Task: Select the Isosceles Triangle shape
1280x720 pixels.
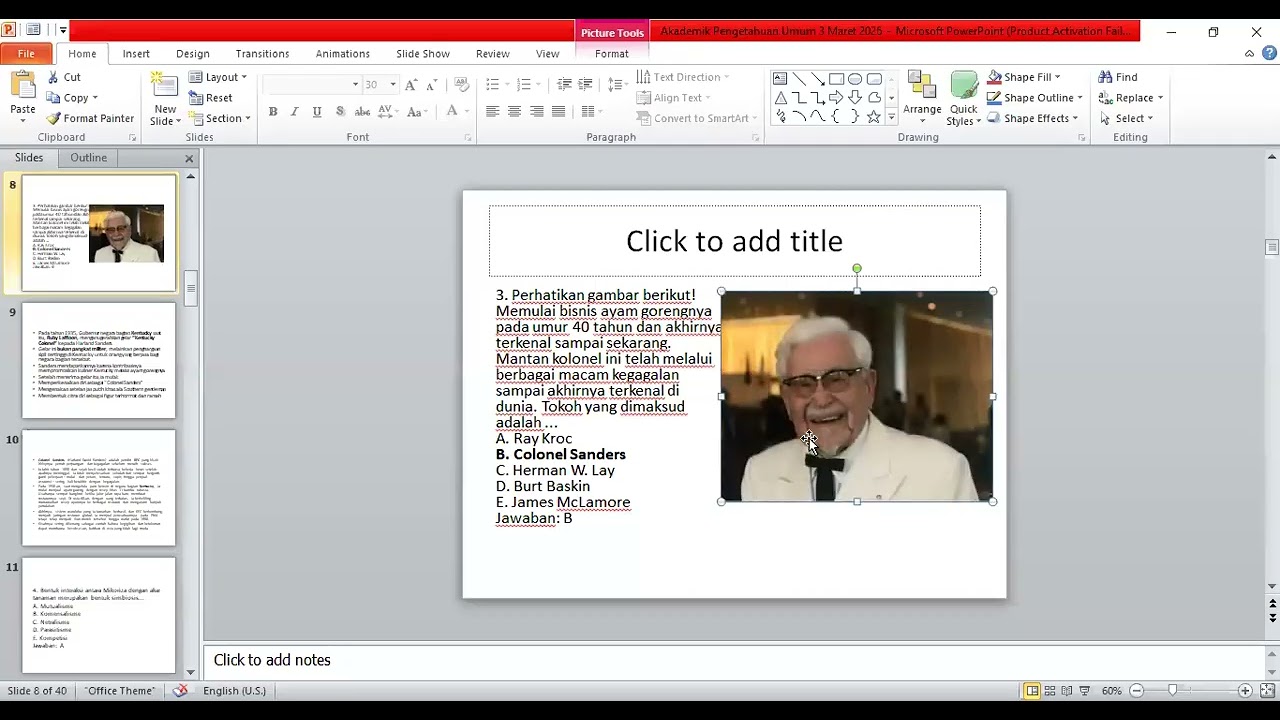Action: pyautogui.click(x=780, y=98)
